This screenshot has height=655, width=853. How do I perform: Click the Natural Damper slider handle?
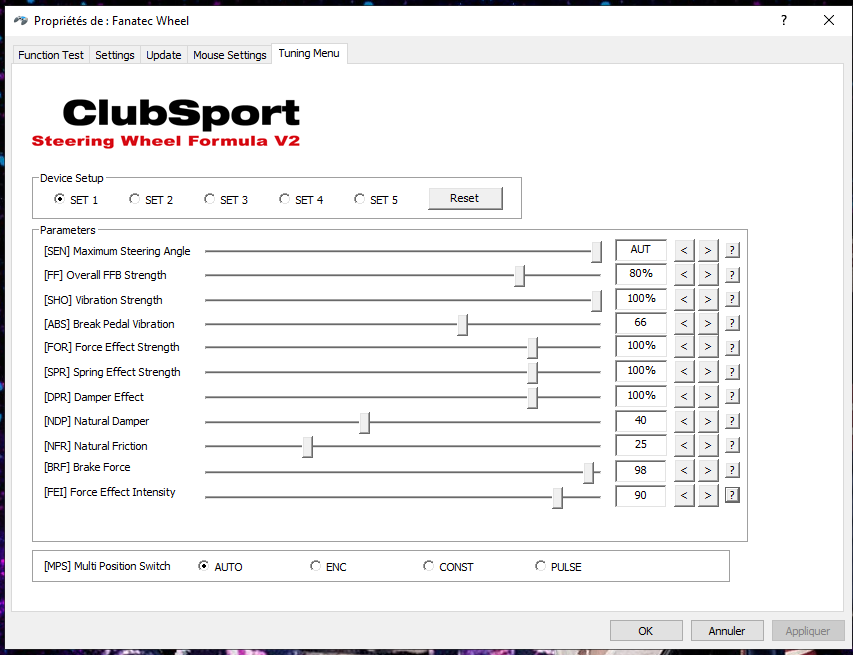pos(364,422)
